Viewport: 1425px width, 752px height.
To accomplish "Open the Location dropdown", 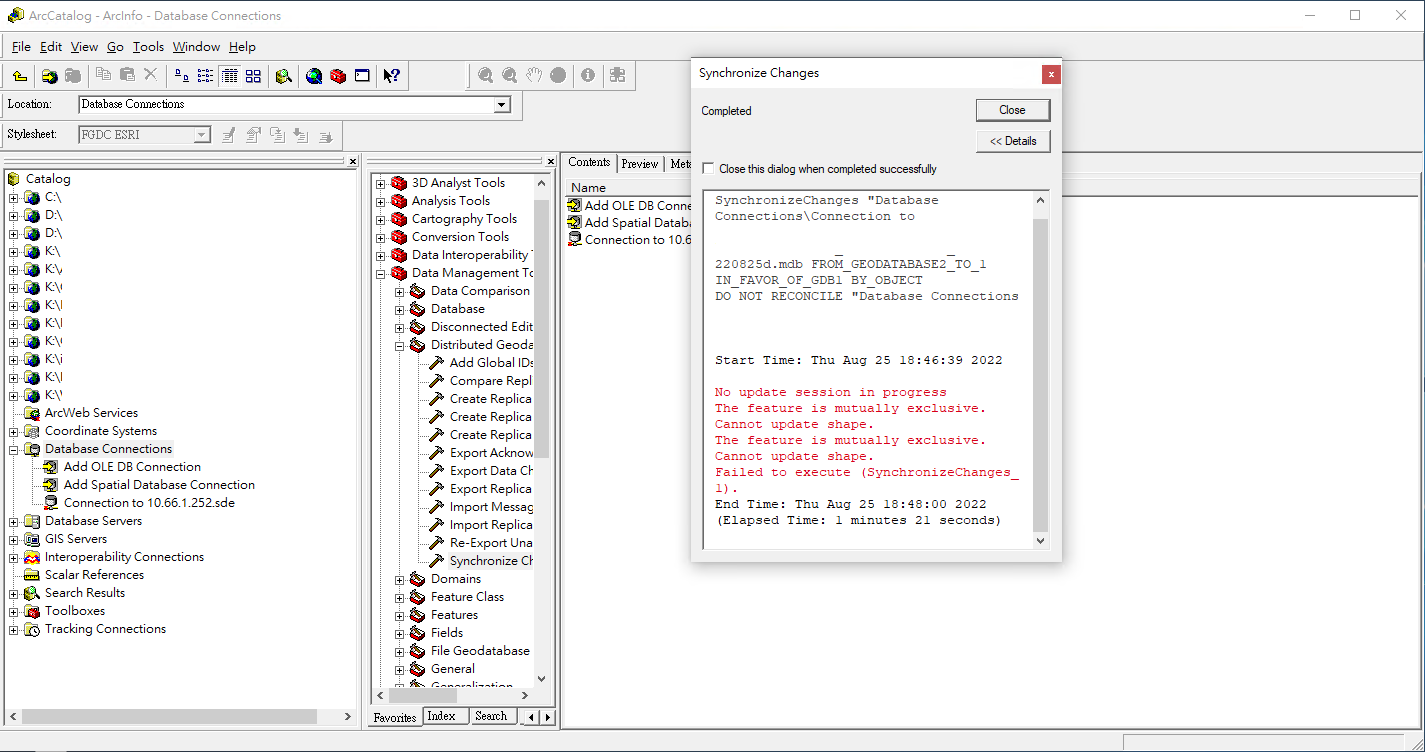I will click(x=502, y=105).
